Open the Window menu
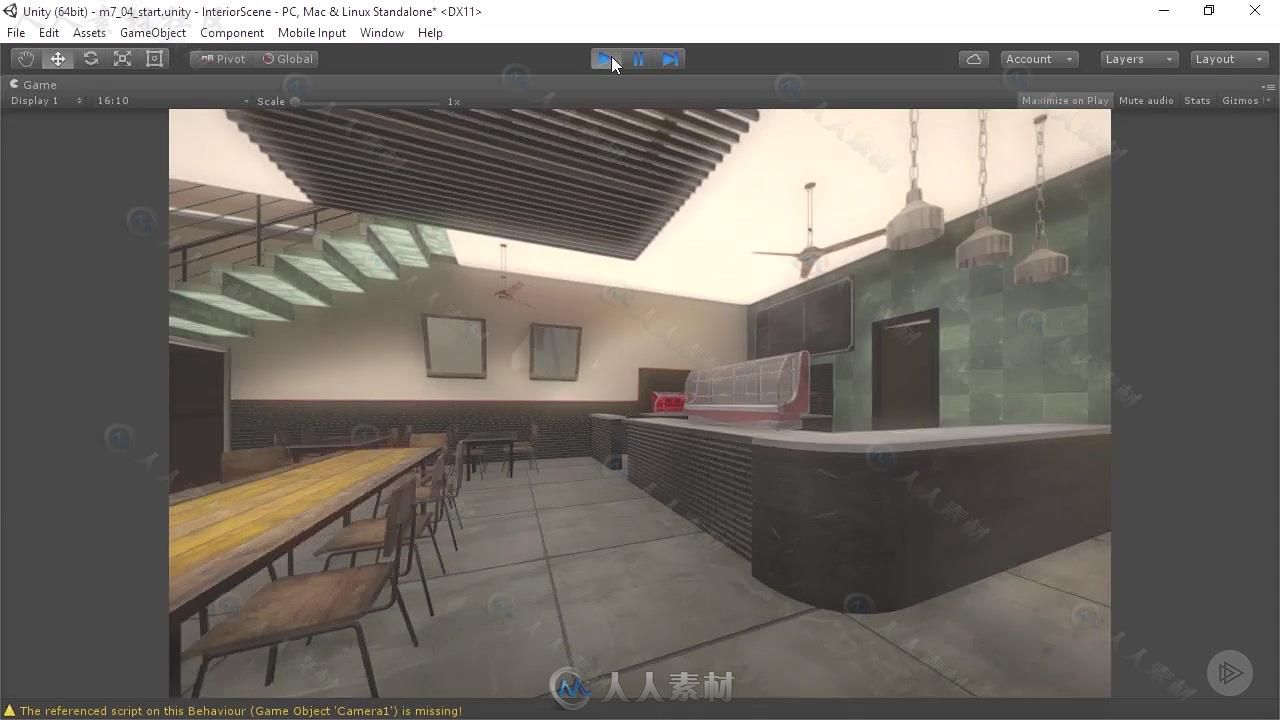 (x=382, y=33)
